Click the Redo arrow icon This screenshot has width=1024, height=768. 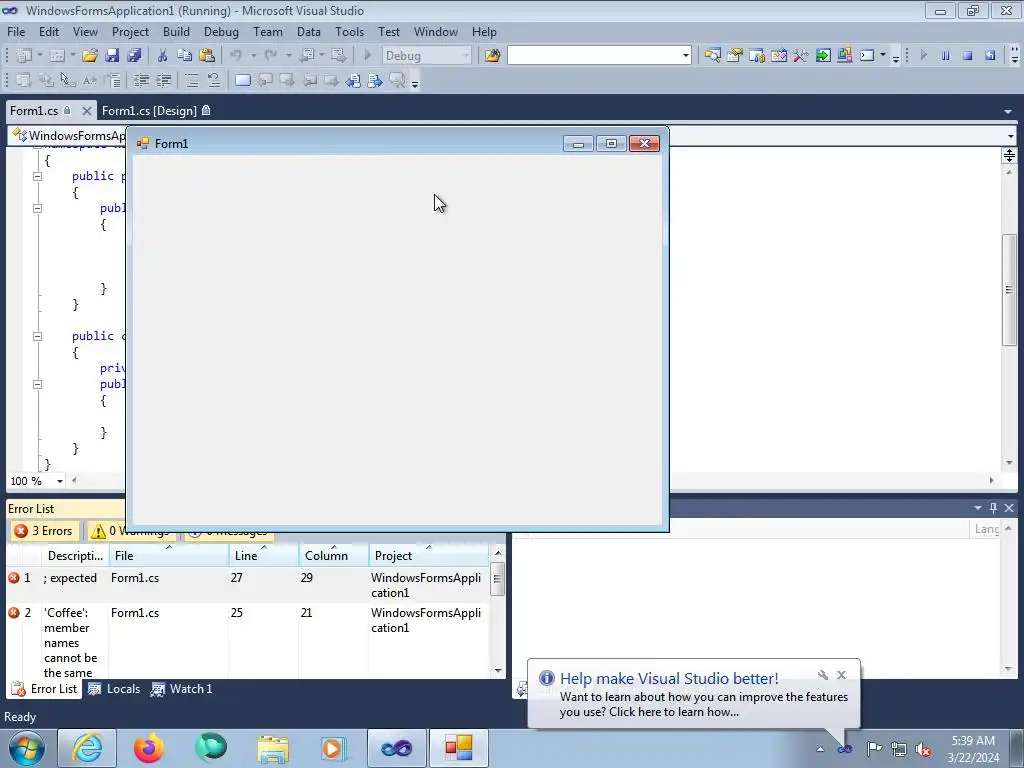[x=270, y=56]
